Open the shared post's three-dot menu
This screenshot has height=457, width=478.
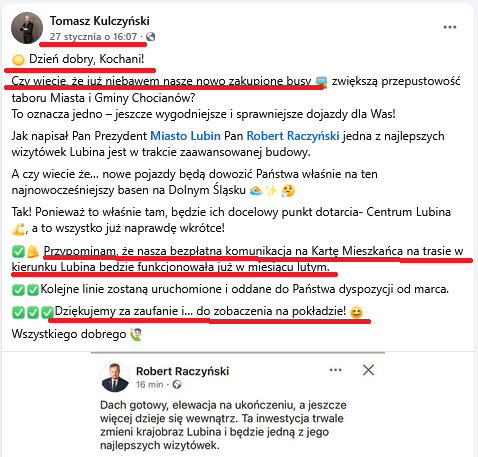[x=335, y=370]
